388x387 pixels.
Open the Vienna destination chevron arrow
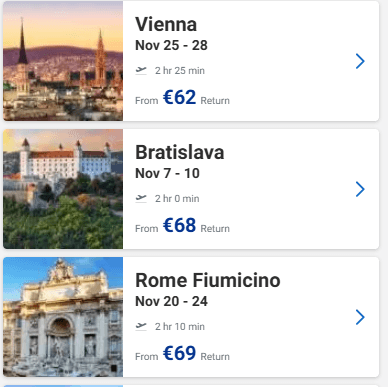tap(360, 61)
